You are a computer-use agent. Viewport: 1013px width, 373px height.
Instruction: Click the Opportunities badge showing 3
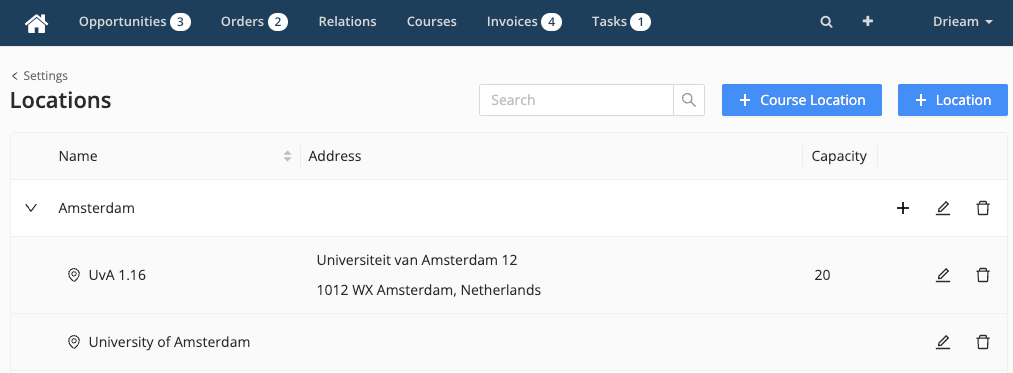point(180,22)
